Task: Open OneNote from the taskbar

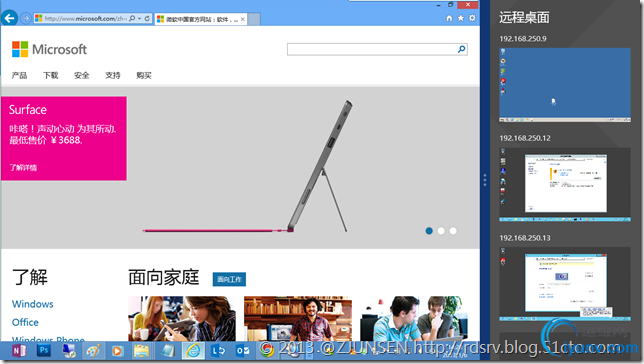Action: [x=19, y=351]
